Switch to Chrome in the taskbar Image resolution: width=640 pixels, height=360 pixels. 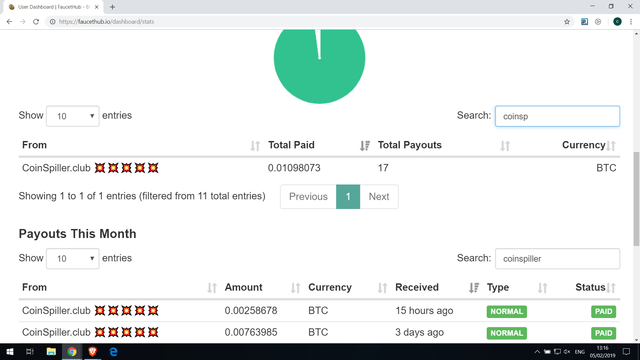point(72,351)
